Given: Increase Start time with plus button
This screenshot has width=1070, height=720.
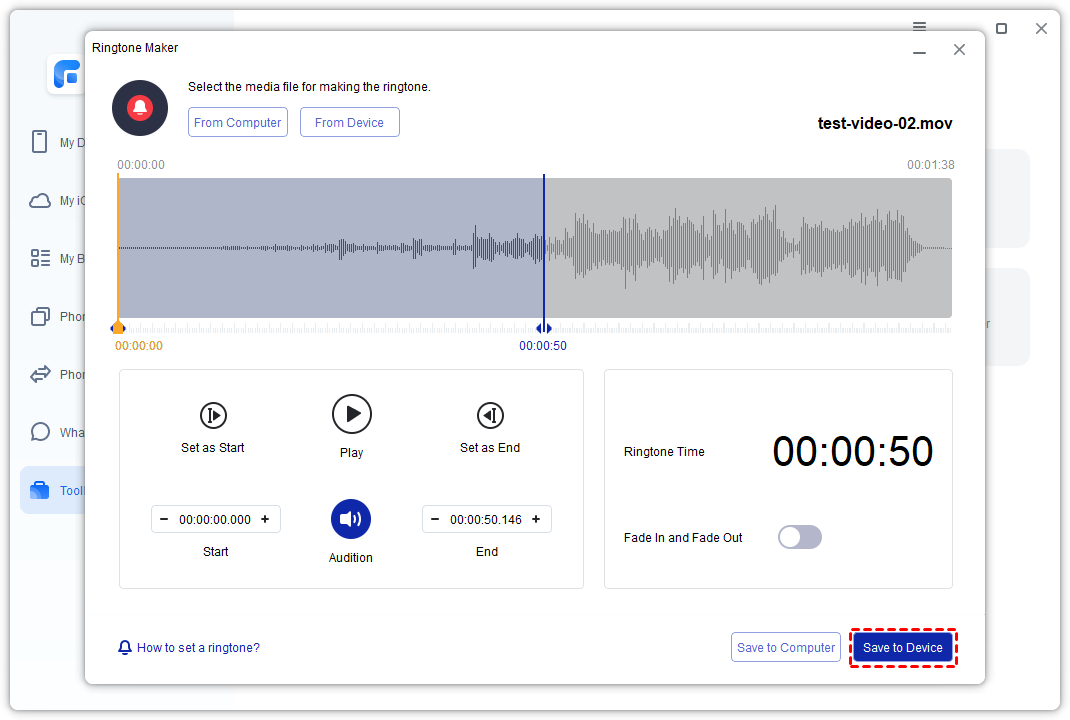Looking at the screenshot, I should [x=265, y=519].
